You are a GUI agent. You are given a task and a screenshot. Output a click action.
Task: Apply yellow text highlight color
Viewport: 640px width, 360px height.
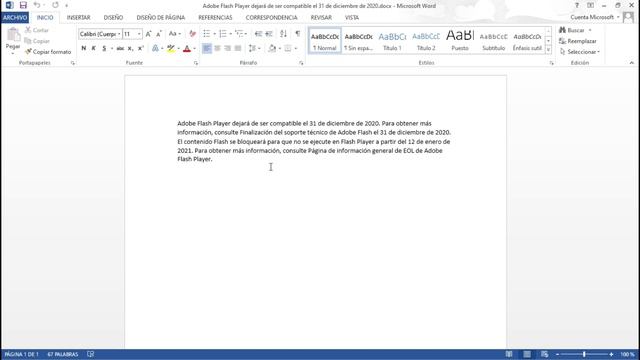(171, 49)
